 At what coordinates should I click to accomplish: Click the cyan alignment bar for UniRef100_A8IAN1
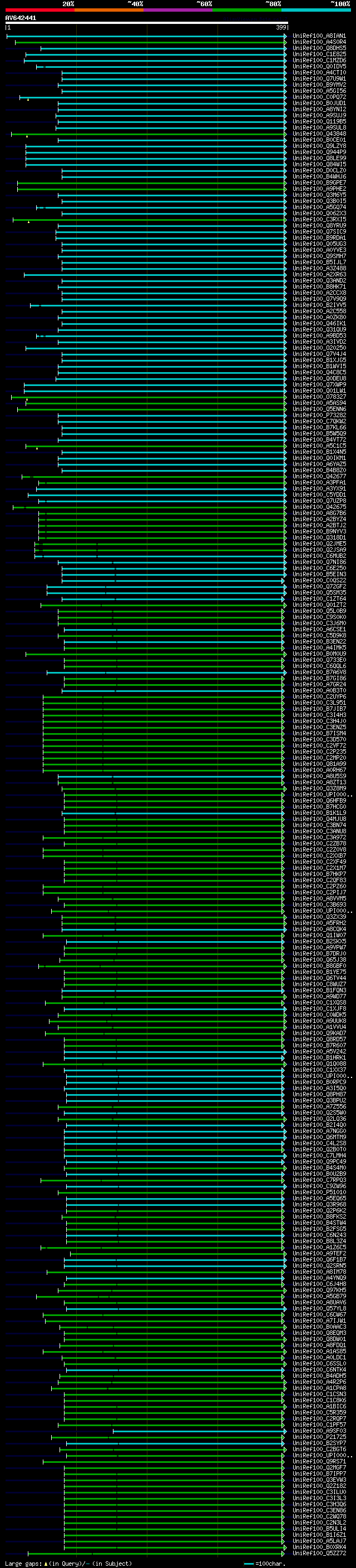(146, 36)
